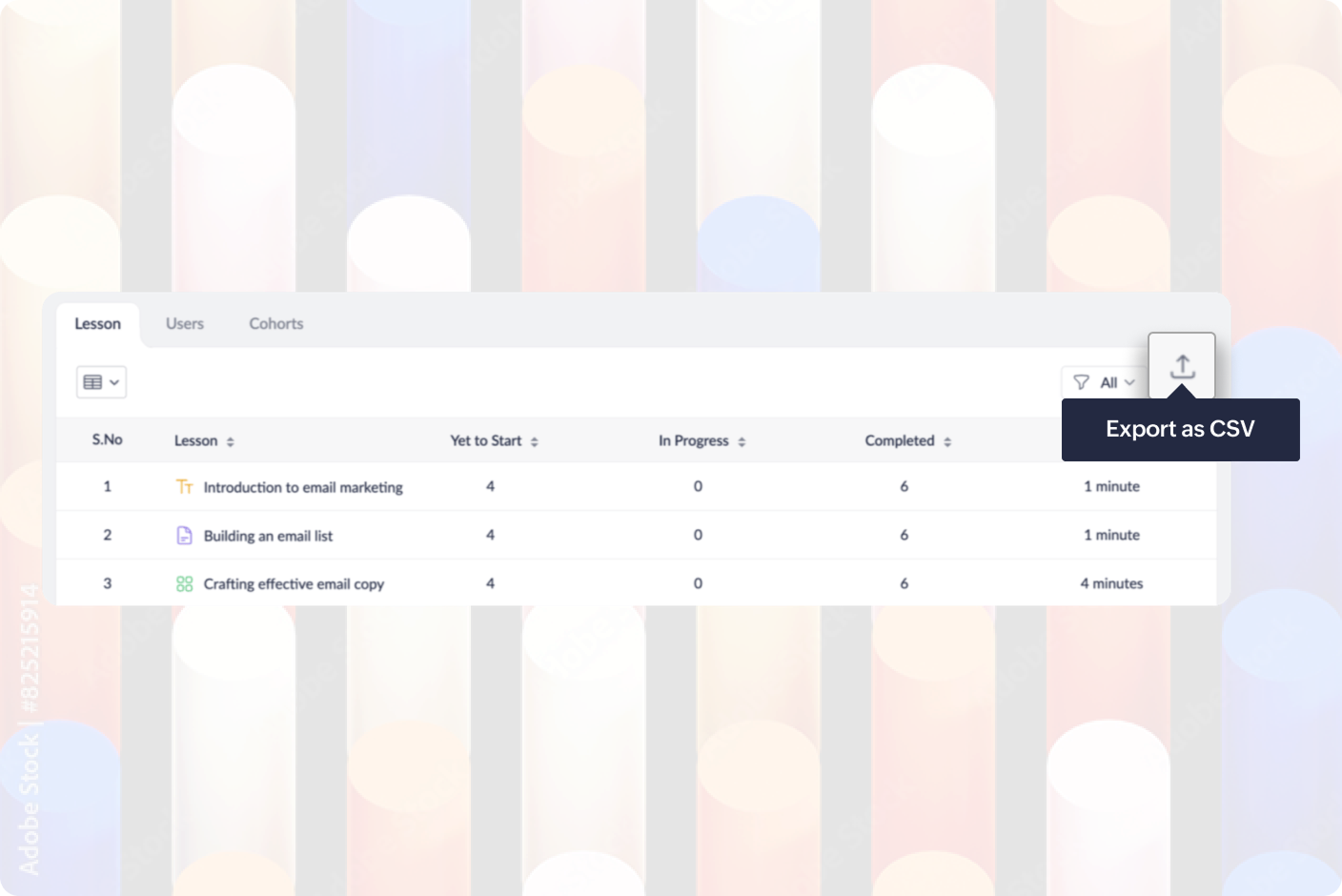Click the sort arrows next to Lesson column

tap(229, 440)
